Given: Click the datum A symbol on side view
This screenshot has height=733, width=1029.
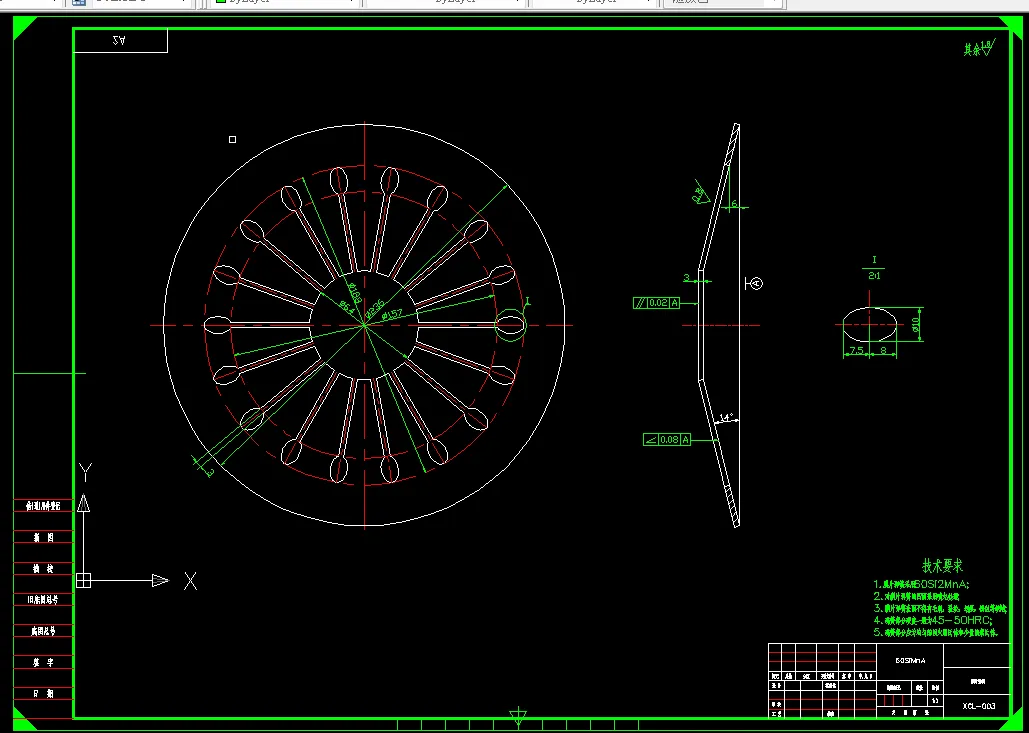Looking at the screenshot, I should [754, 283].
